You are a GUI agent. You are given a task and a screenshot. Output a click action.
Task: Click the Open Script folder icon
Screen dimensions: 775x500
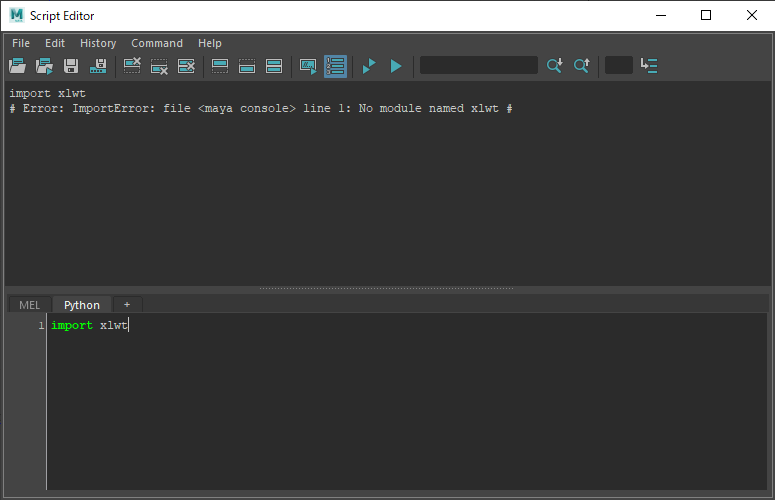(18, 66)
